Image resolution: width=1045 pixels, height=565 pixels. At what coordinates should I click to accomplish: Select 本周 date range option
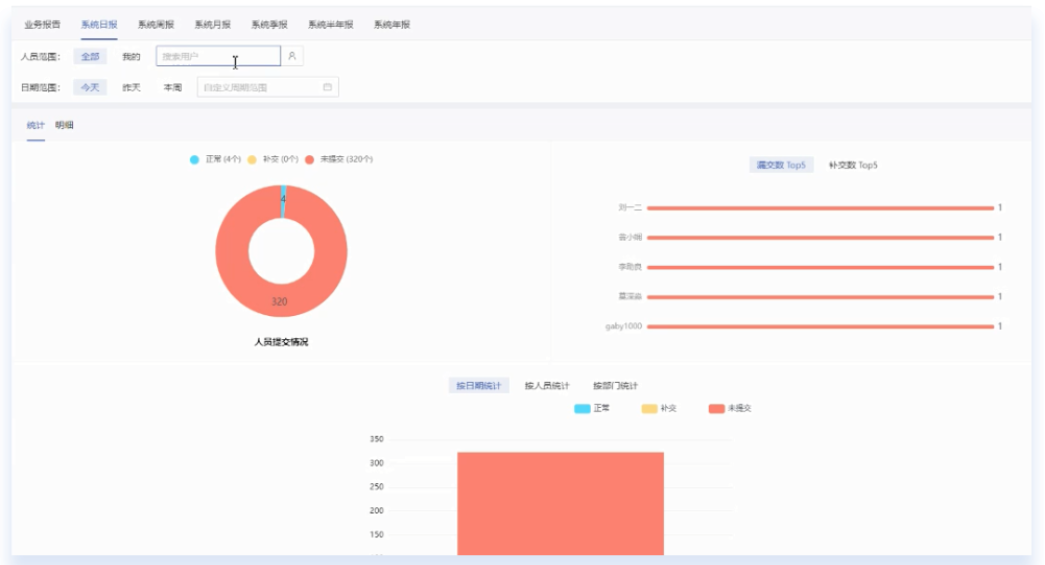click(173, 88)
